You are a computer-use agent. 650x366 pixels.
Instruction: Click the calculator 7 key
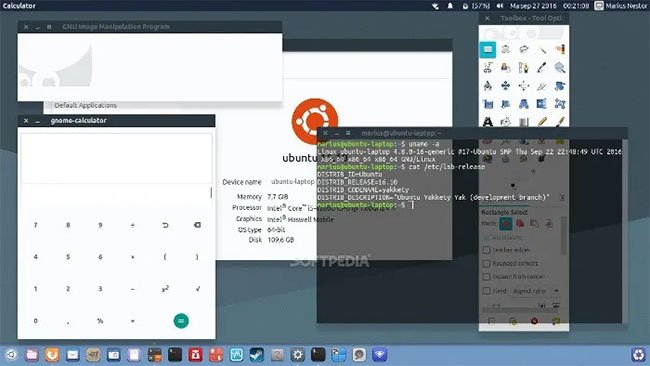pos(36,225)
